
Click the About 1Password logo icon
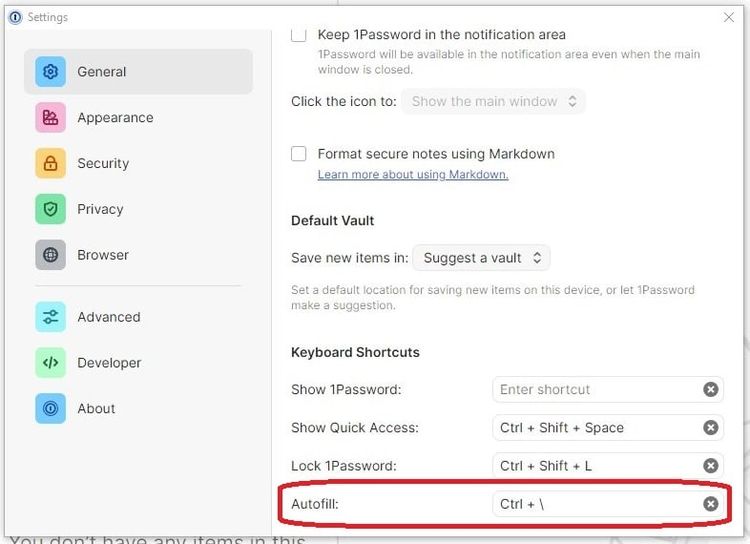[51, 408]
